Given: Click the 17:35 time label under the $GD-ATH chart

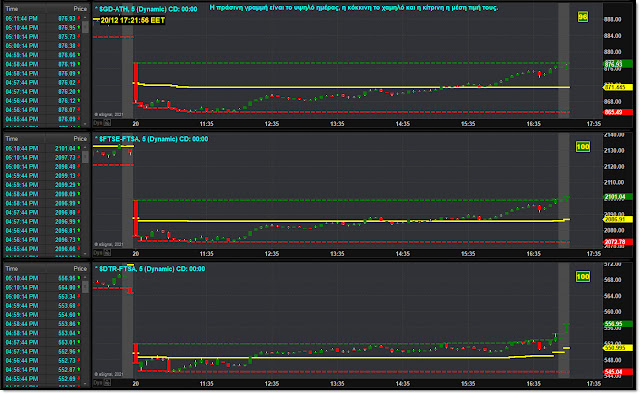Looking at the screenshot, I should [x=593, y=124].
